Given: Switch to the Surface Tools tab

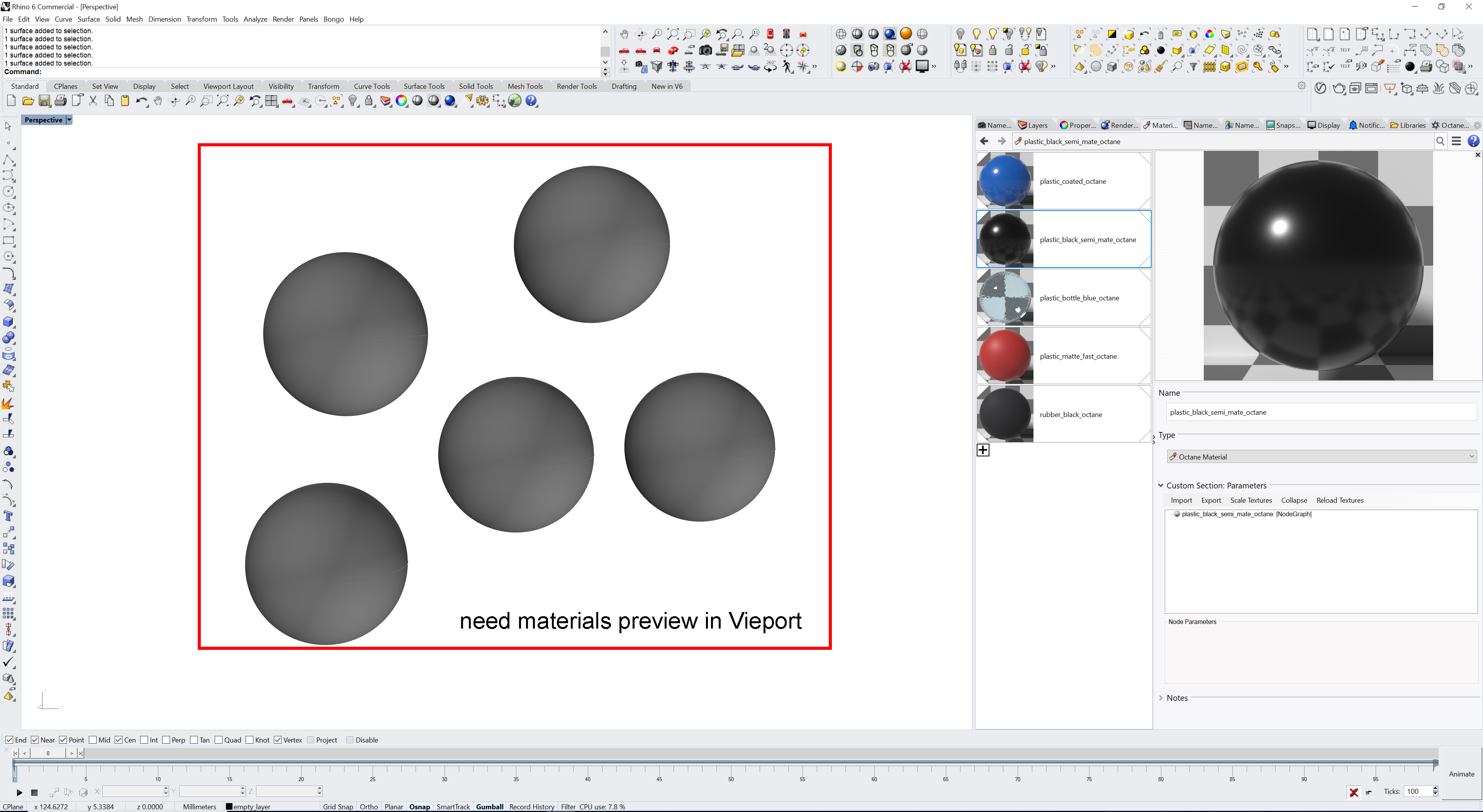Looking at the screenshot, I should pos(424,86).
